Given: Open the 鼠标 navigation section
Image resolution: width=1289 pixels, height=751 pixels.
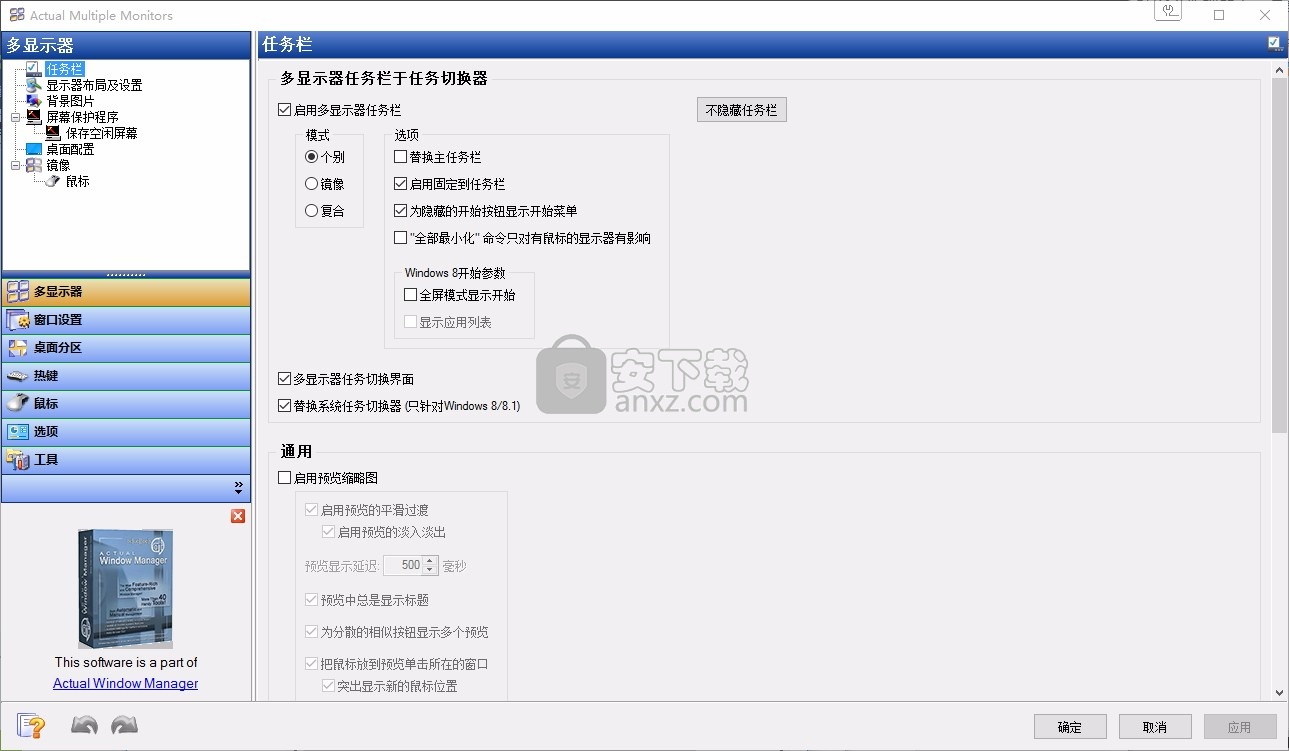Looking at the screenshot, I should 126,404.
